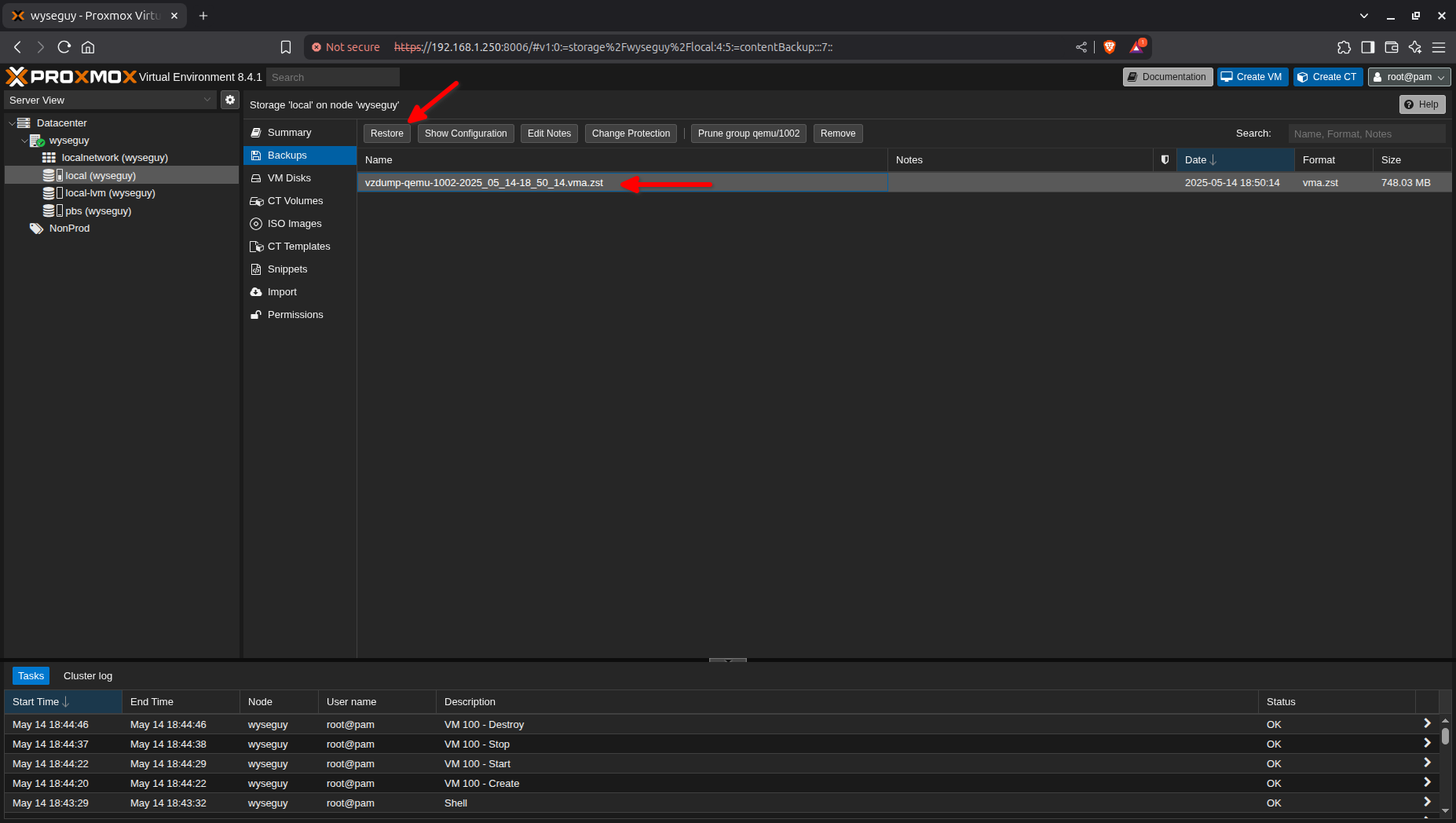Sort by Date column
Screen dimensions: 1456x823
coord(1235,159)
